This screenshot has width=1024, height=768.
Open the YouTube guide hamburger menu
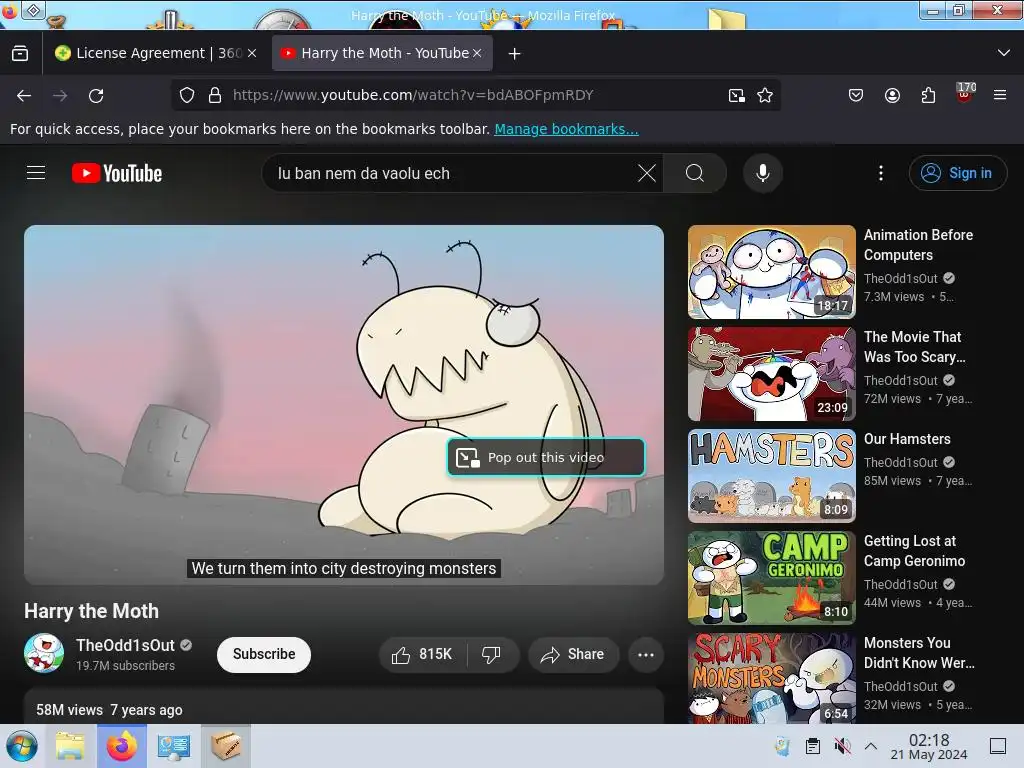coord(36,173)
